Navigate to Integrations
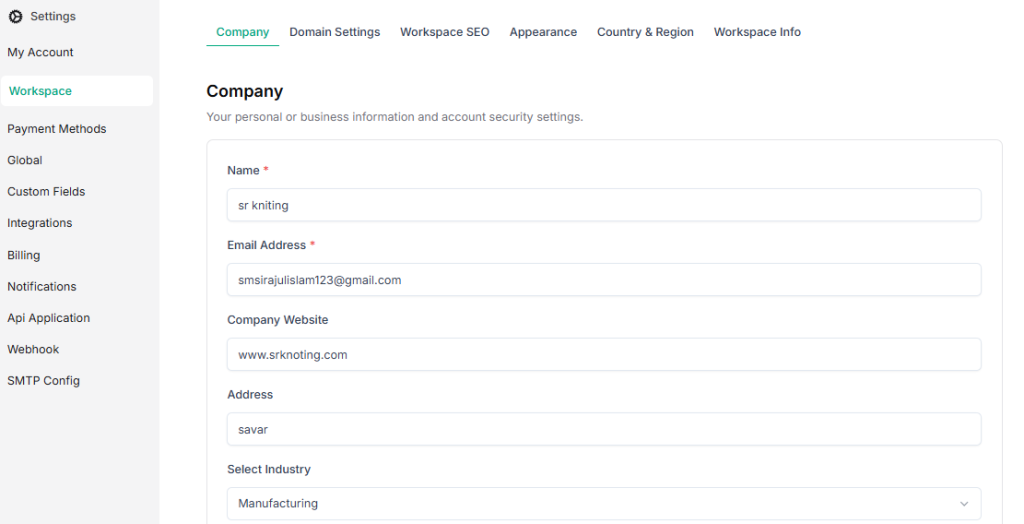 click(40, 223)
